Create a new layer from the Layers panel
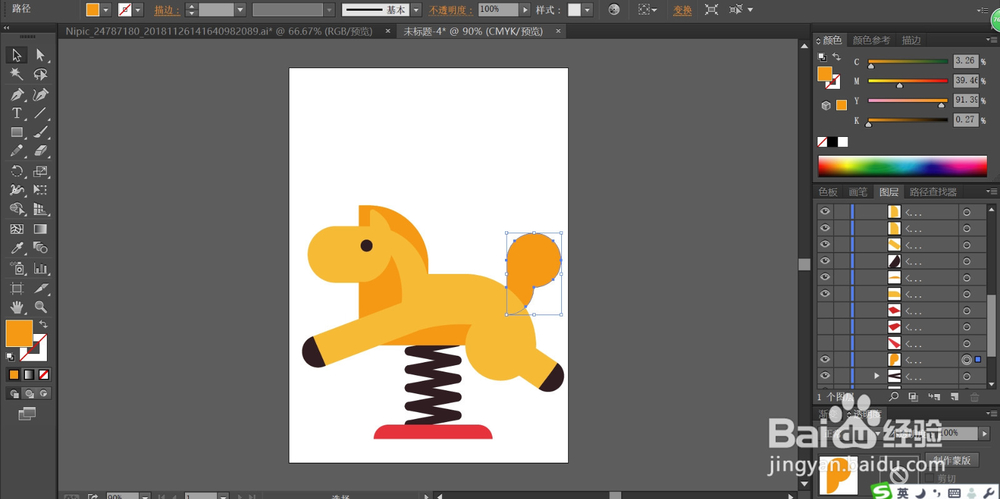 954,397
